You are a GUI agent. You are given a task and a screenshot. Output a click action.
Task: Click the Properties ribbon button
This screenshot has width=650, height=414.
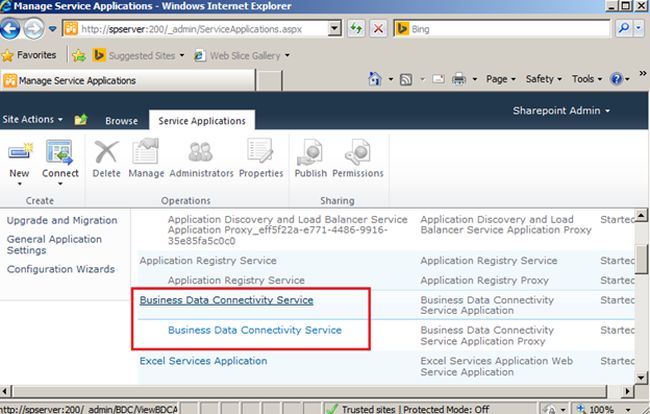[x=261, y=159]
